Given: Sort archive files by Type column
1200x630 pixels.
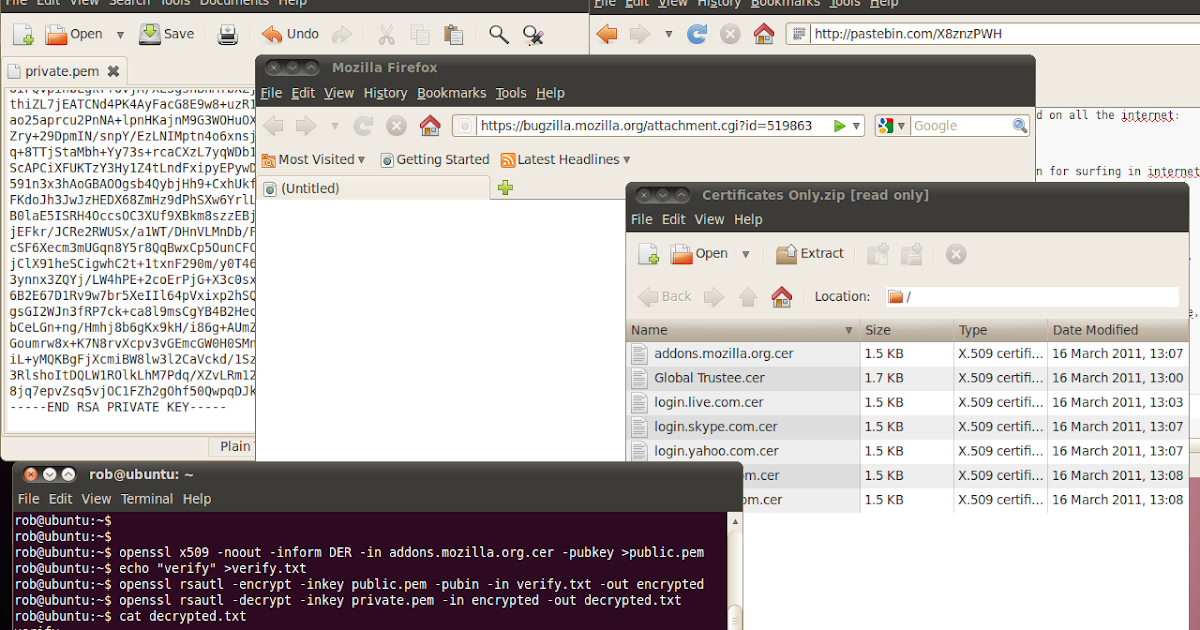Looking at the screenshot, I should click(1000, 330).
